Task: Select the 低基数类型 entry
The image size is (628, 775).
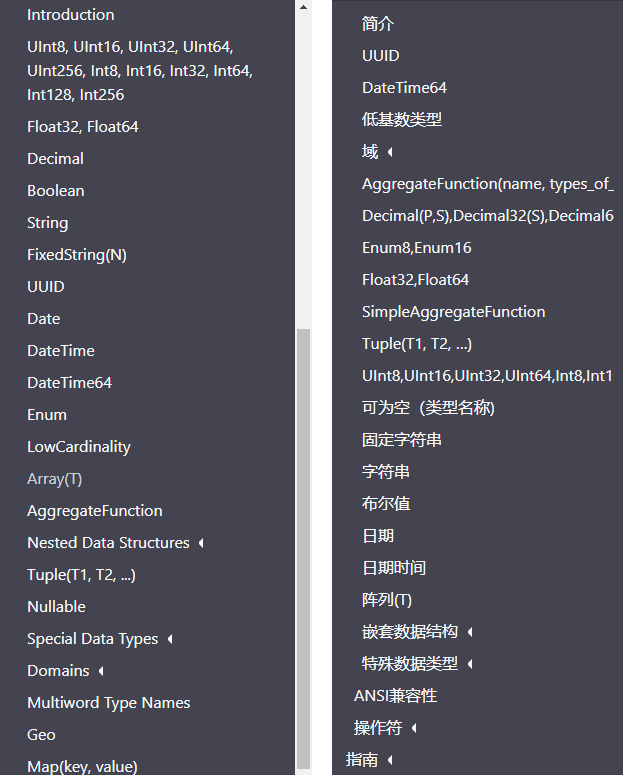Action: click(402, 120)
